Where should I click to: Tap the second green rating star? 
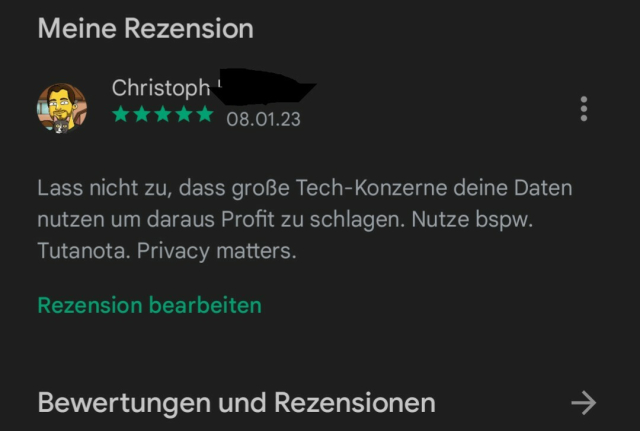[142, 114]
